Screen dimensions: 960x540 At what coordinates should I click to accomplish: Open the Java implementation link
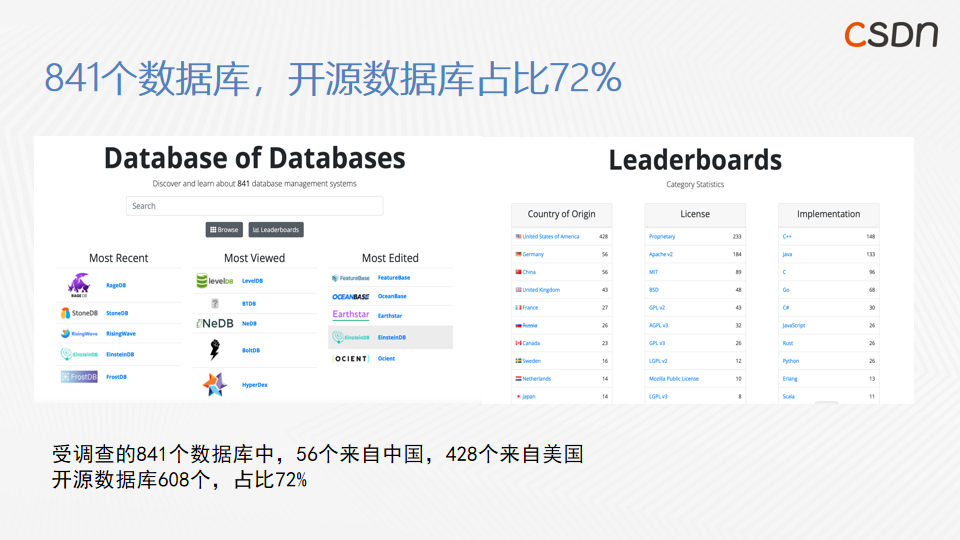coord(787,254)
